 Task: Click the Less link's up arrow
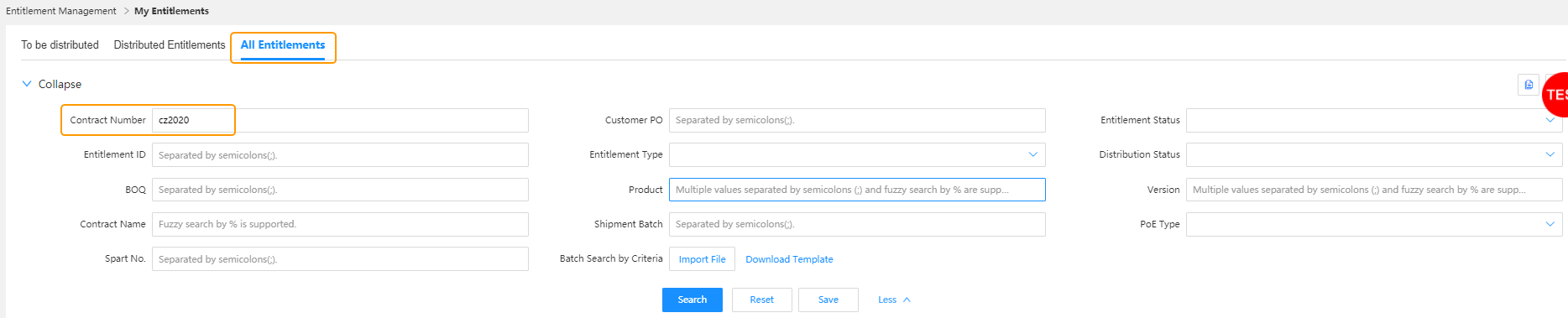pyautogui.click(x=907, y=300)
